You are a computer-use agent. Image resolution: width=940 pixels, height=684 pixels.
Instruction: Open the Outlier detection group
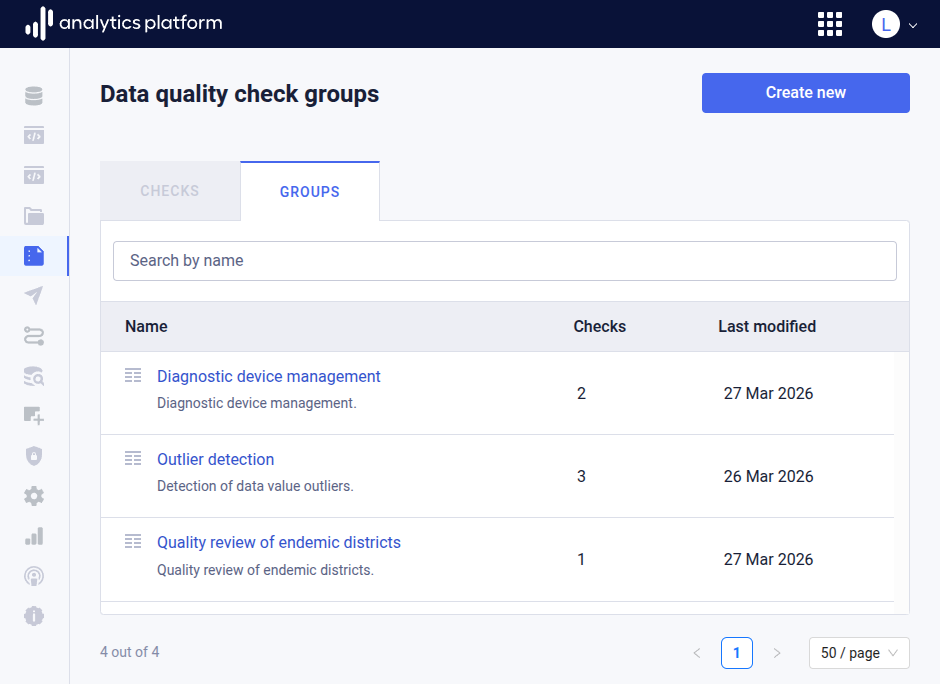click(215, 459)
